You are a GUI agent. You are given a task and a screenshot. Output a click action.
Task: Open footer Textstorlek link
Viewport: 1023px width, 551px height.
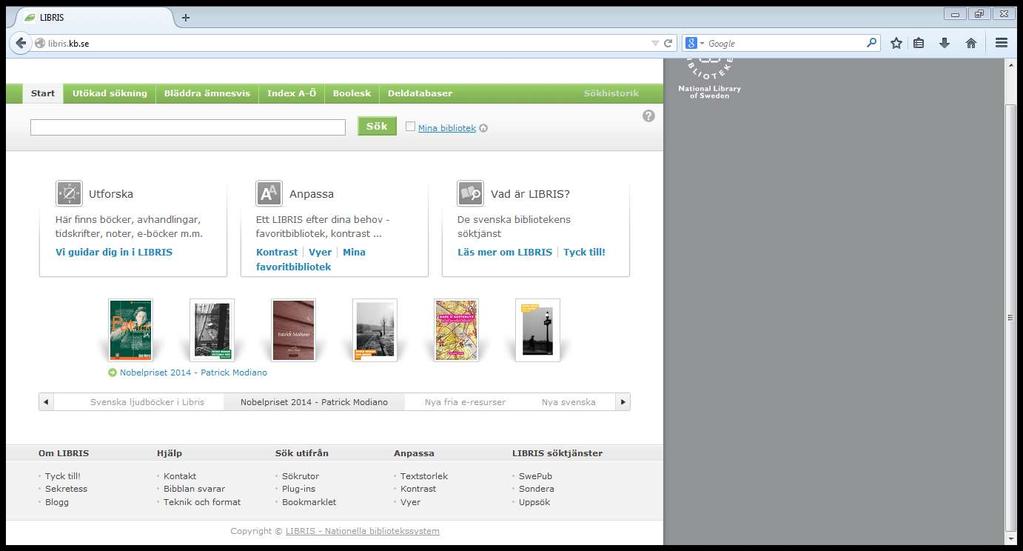point(424,477)
